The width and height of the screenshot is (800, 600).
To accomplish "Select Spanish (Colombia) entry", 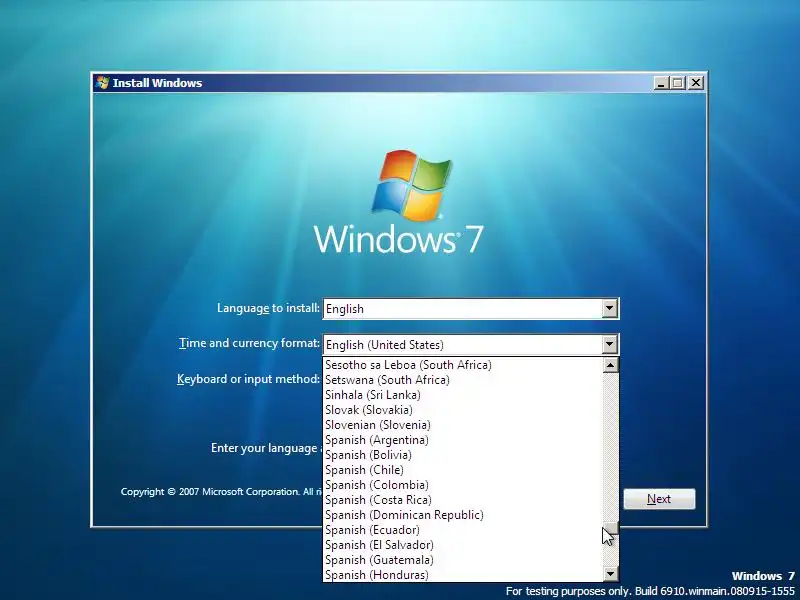I will coord(463,485).
